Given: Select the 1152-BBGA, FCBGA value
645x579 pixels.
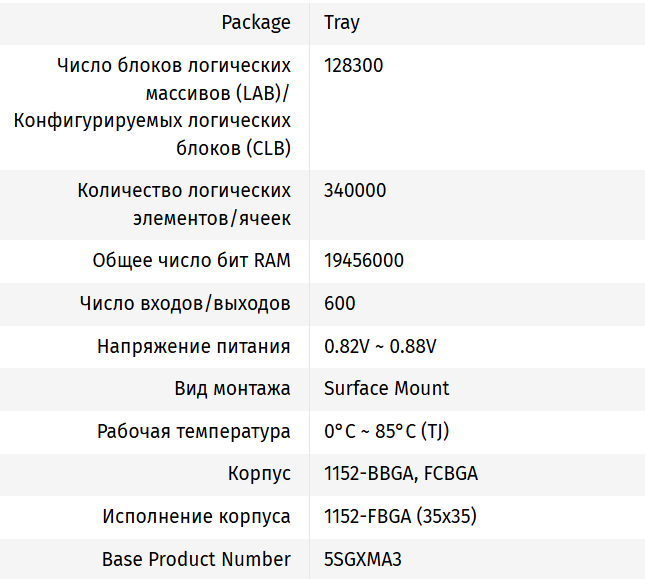Looking at the screenshot, I should [401, 474].
